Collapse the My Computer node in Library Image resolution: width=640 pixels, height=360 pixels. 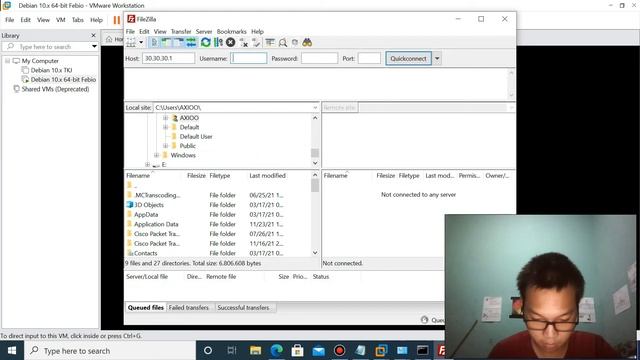click(x=7, y=60)
